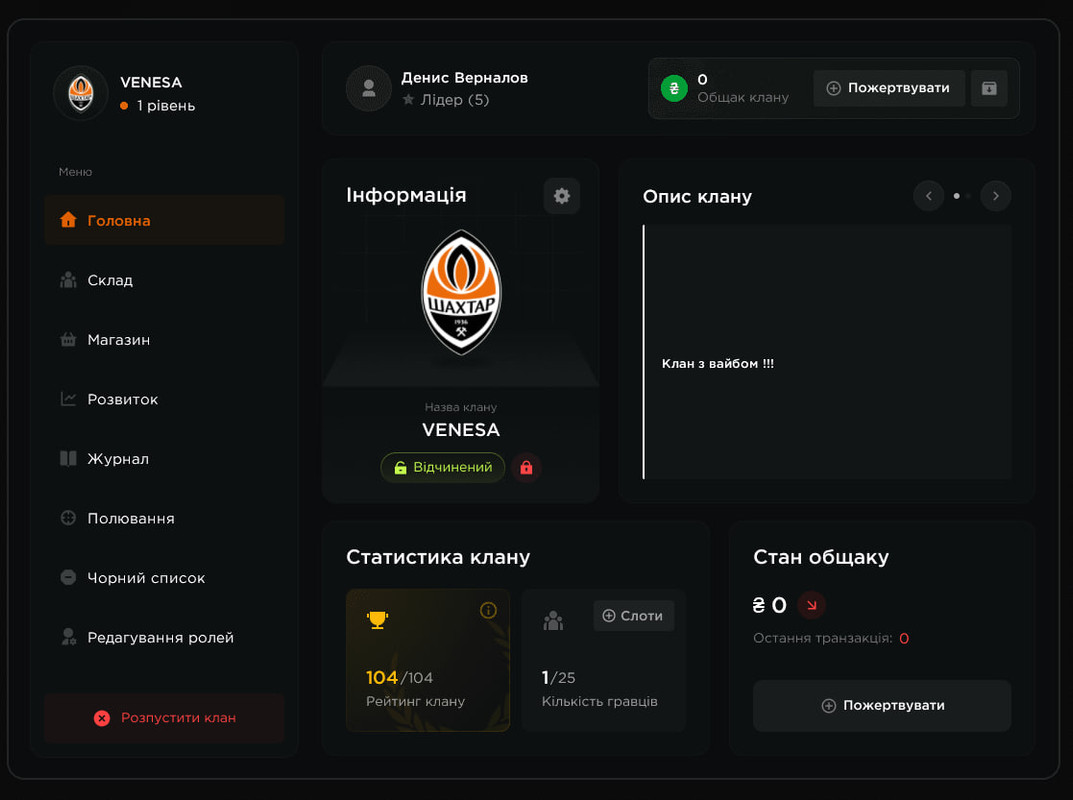Click the crosshair icon beside Полювання

point(68,518)
